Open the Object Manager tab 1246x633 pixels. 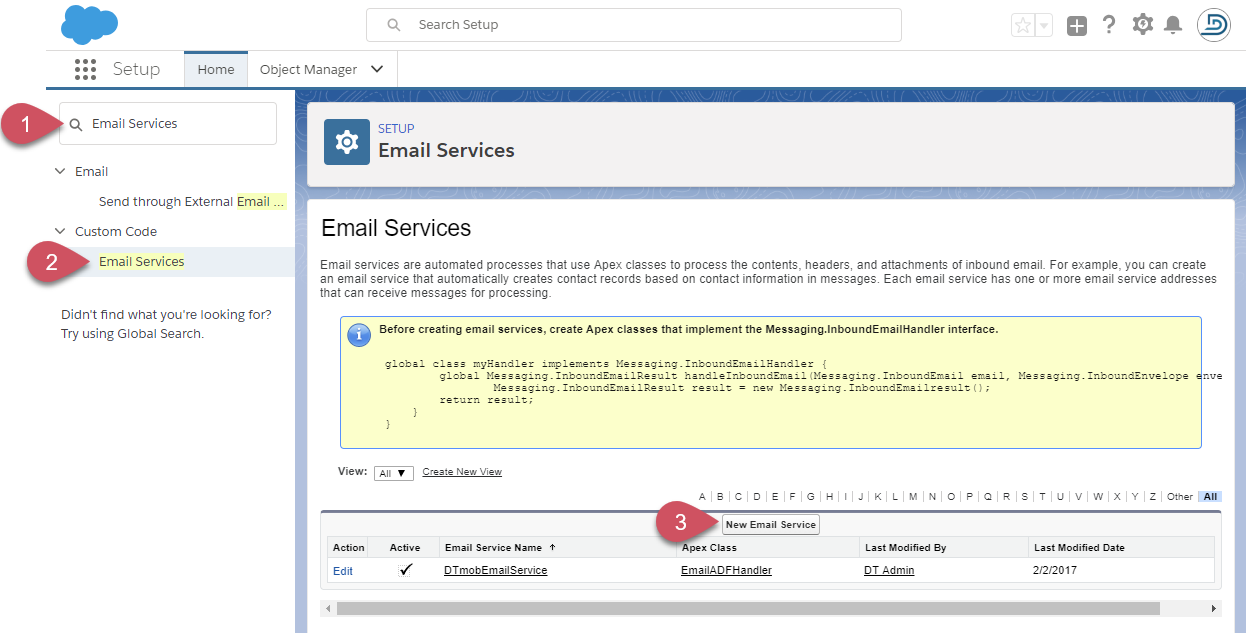coord(308,69)
